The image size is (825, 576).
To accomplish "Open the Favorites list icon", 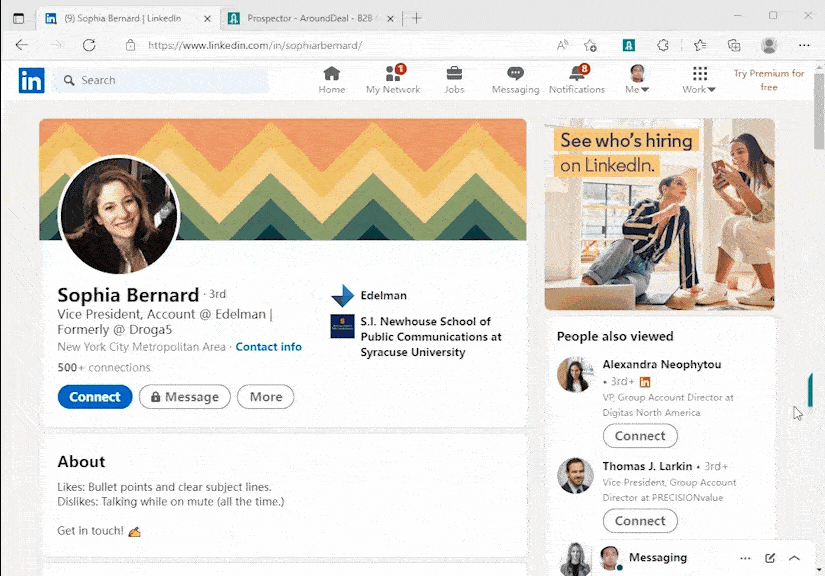I will click(x=700, y=45).
